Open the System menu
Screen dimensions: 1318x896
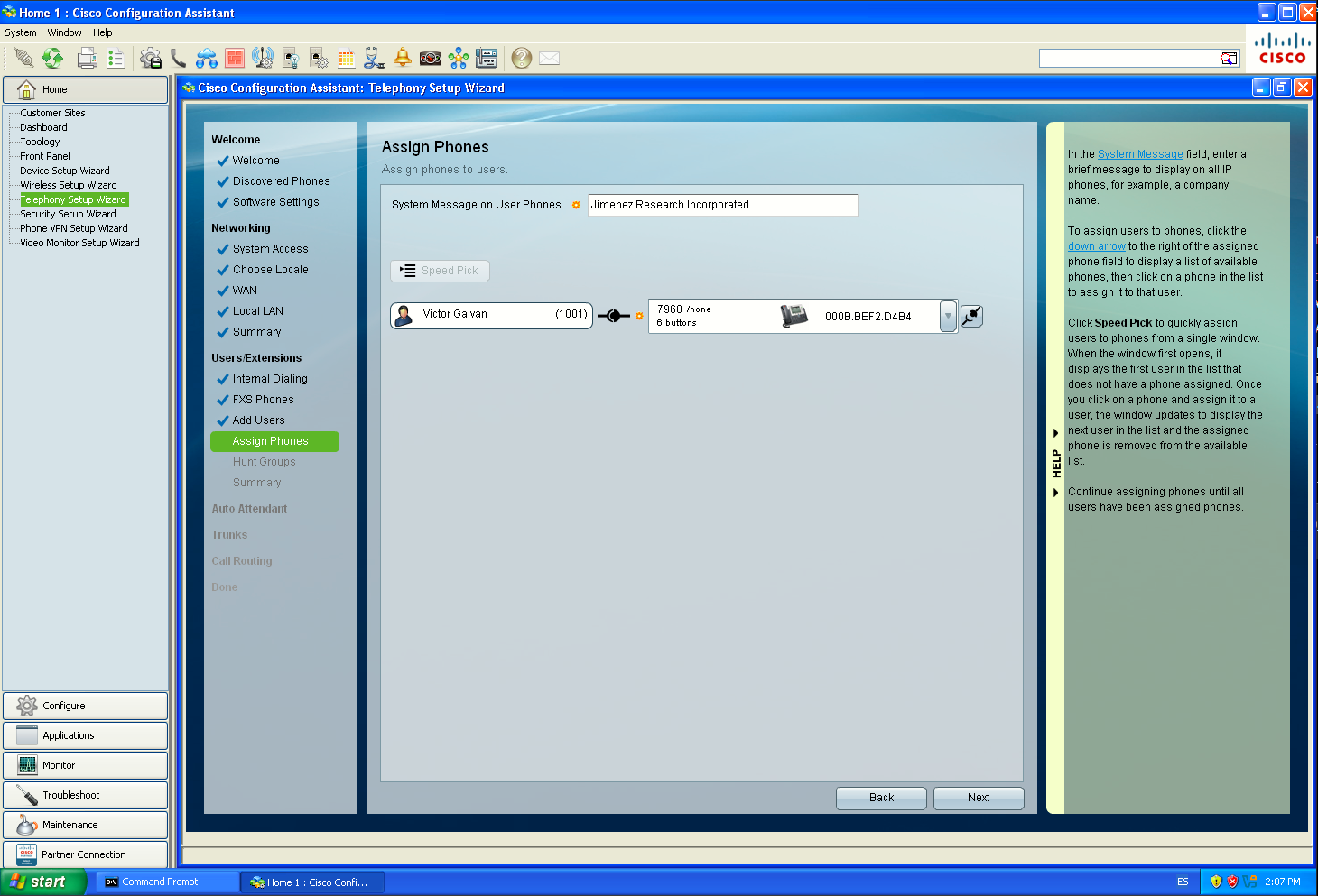21,32
